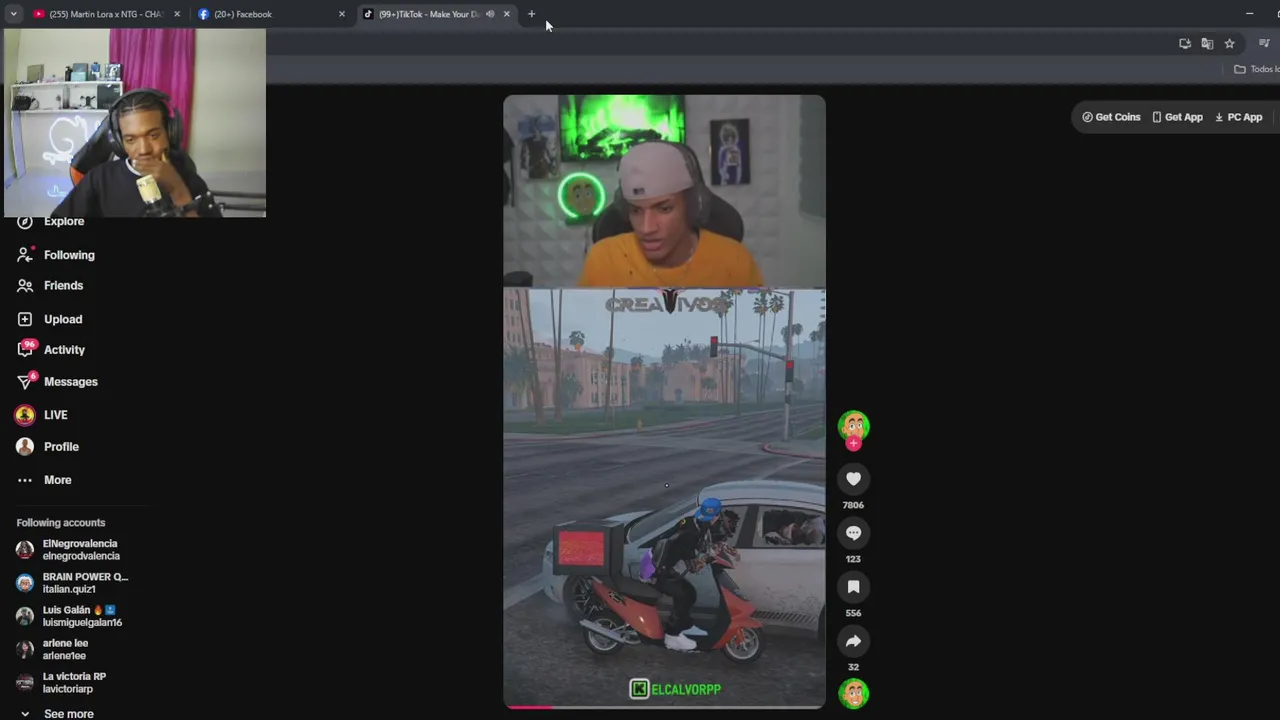Like the video with the heart icon
1280x720 pixels.
pos(853,479)
